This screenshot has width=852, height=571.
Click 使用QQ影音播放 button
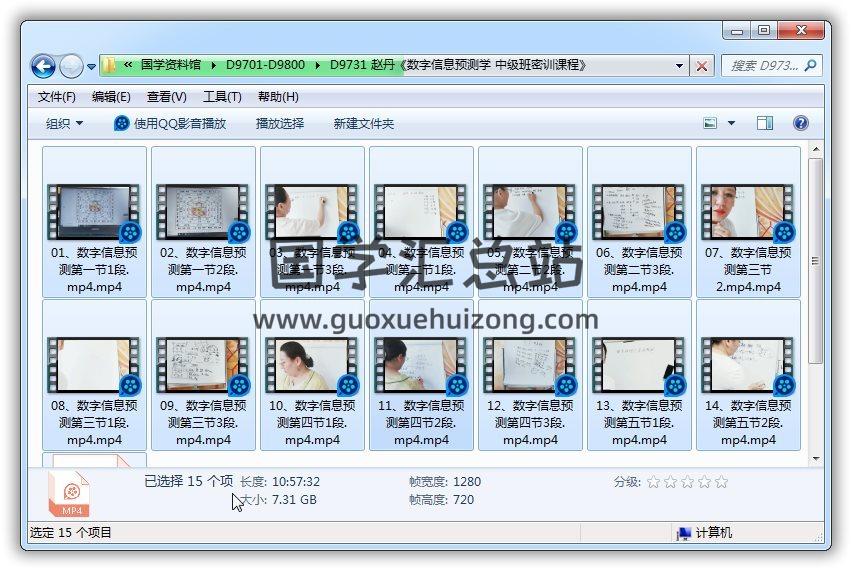click(170, 123)
